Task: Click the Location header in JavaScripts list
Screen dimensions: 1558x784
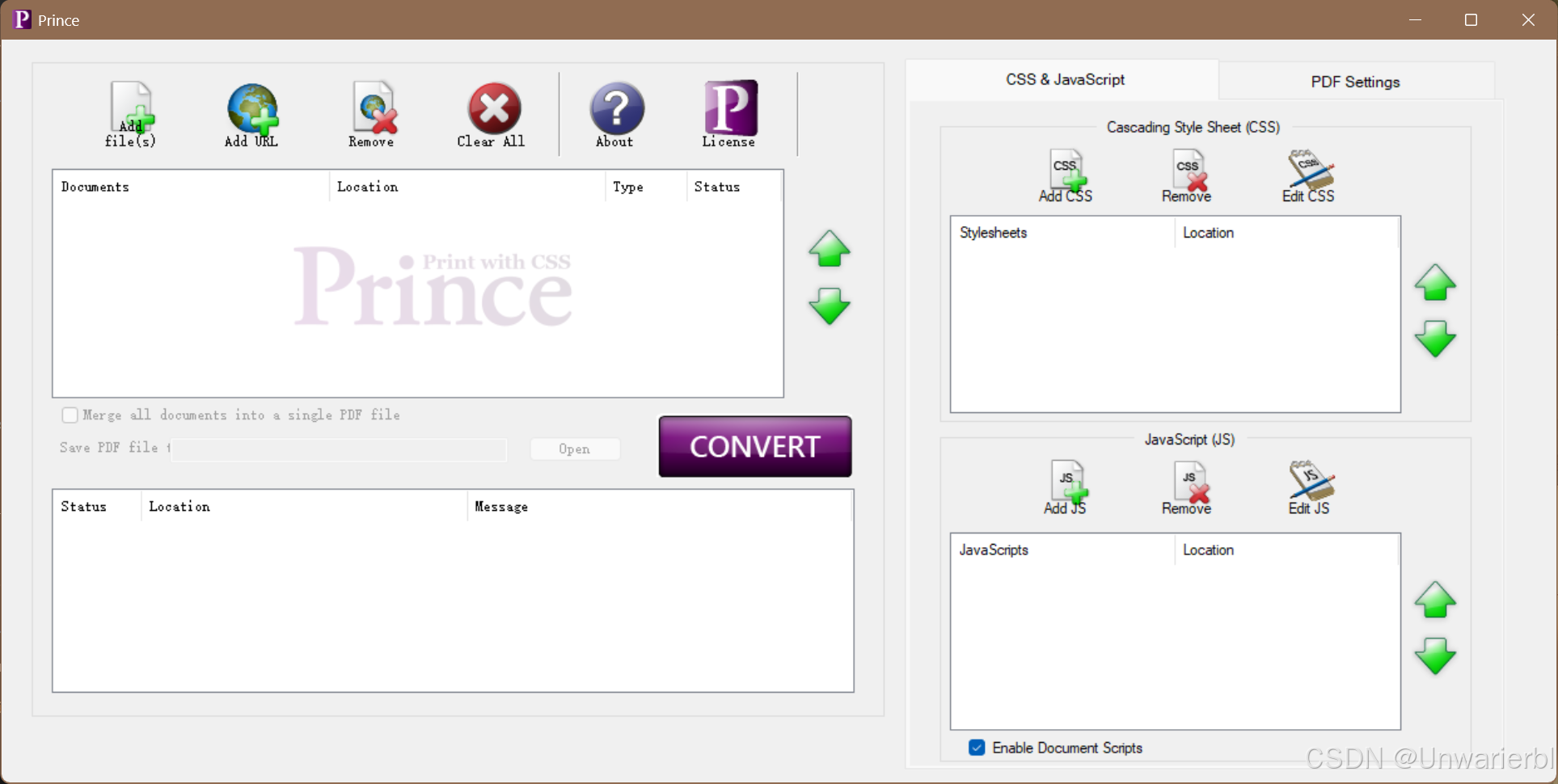Action: coord(1286,550)
